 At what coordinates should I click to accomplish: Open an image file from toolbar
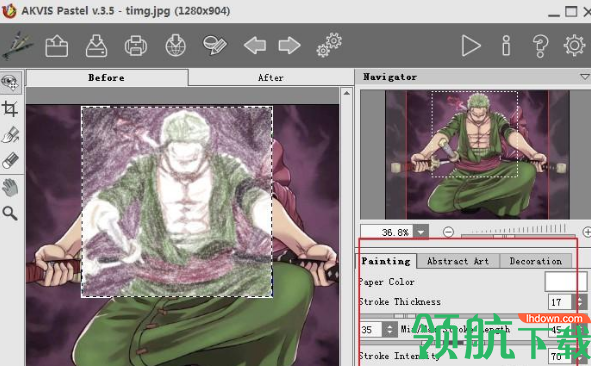point(57,46)
